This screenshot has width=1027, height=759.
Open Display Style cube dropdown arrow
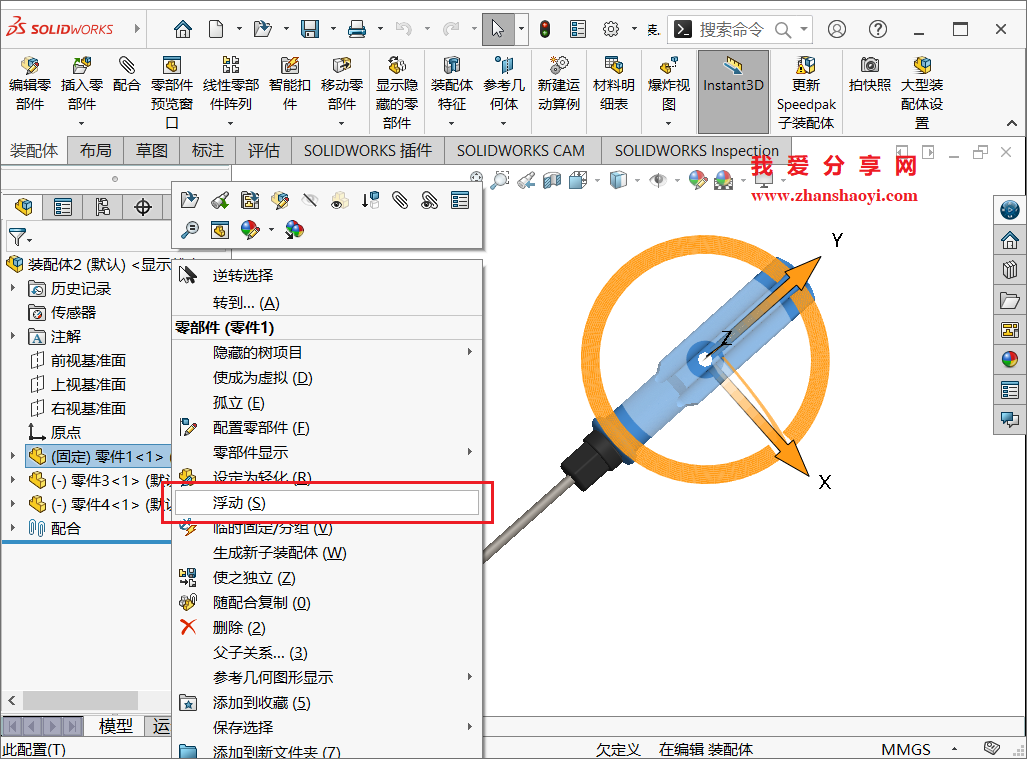pyautogui.click(x=637, y=180)
